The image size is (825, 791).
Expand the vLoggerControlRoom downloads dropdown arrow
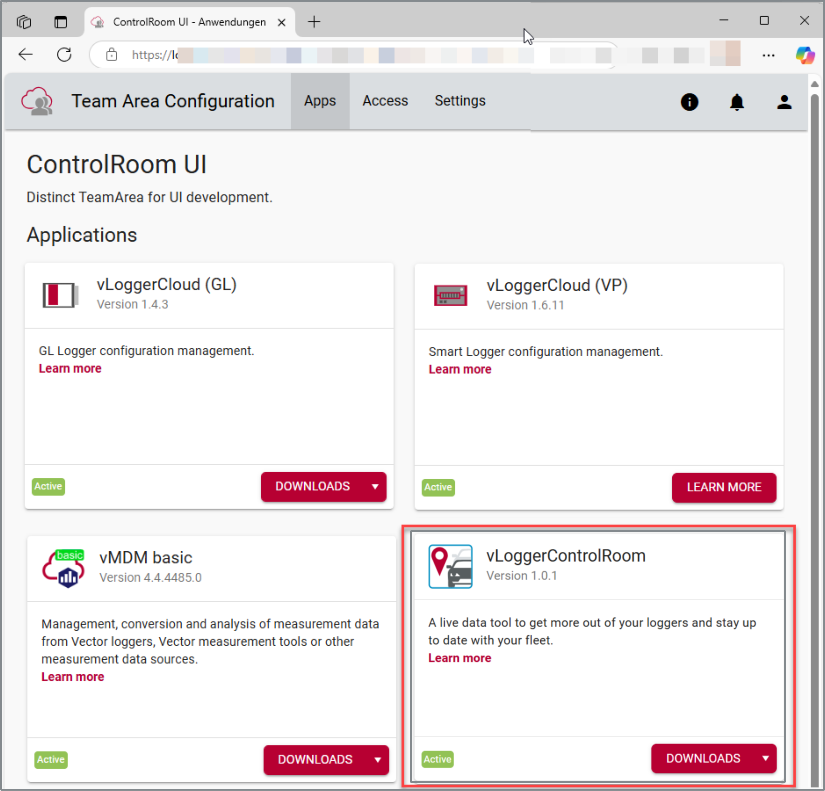point(766,758)
